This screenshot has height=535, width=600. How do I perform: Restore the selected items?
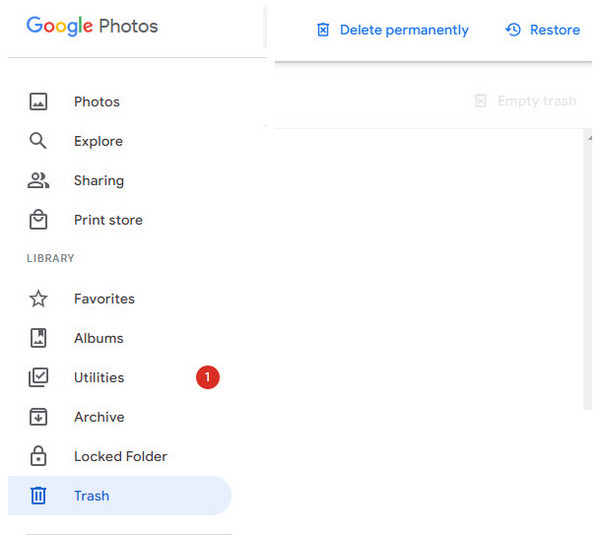543,30
